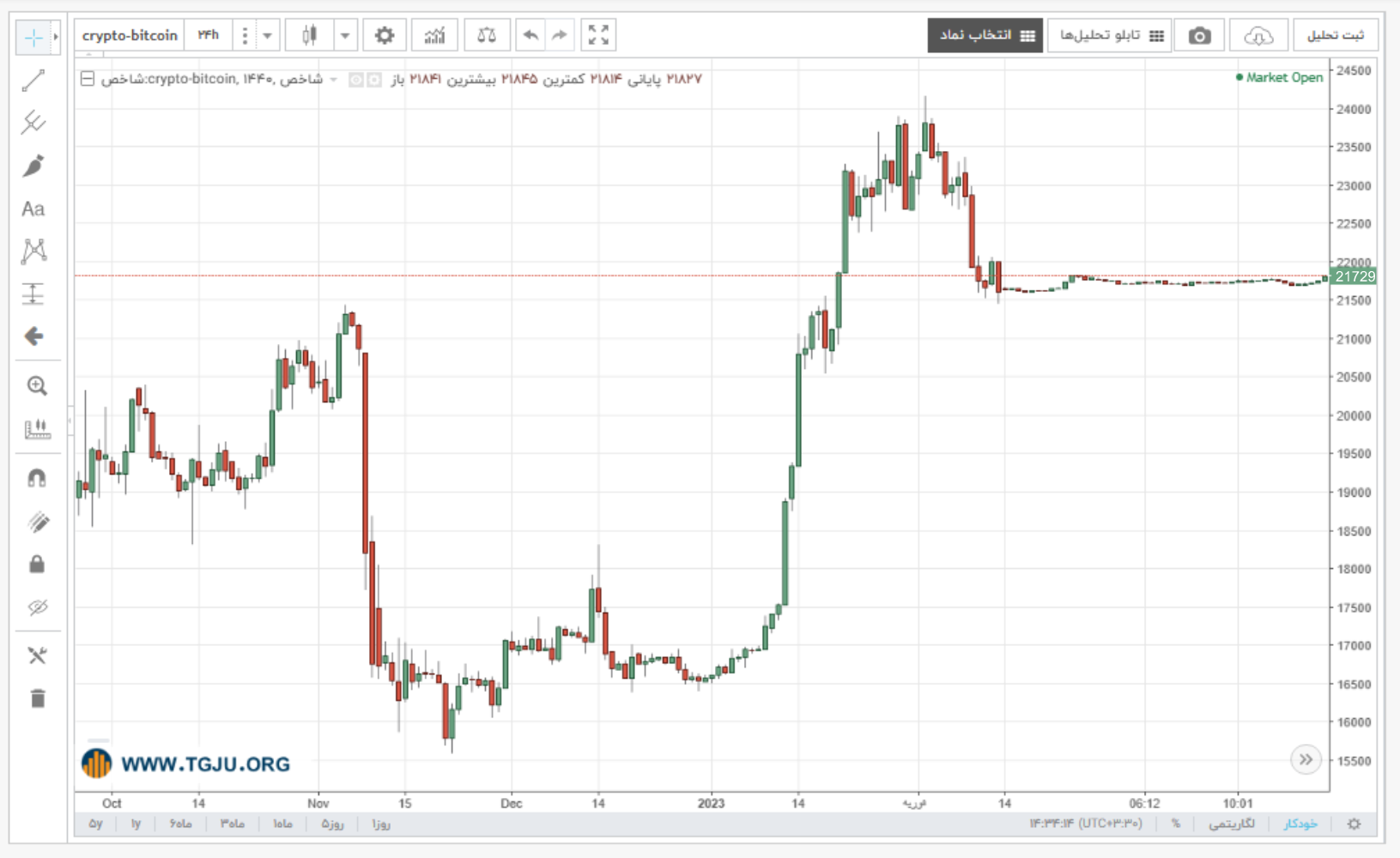Remove drawings with the trash icon
The image size is (1400, 858).
[37, 698]
